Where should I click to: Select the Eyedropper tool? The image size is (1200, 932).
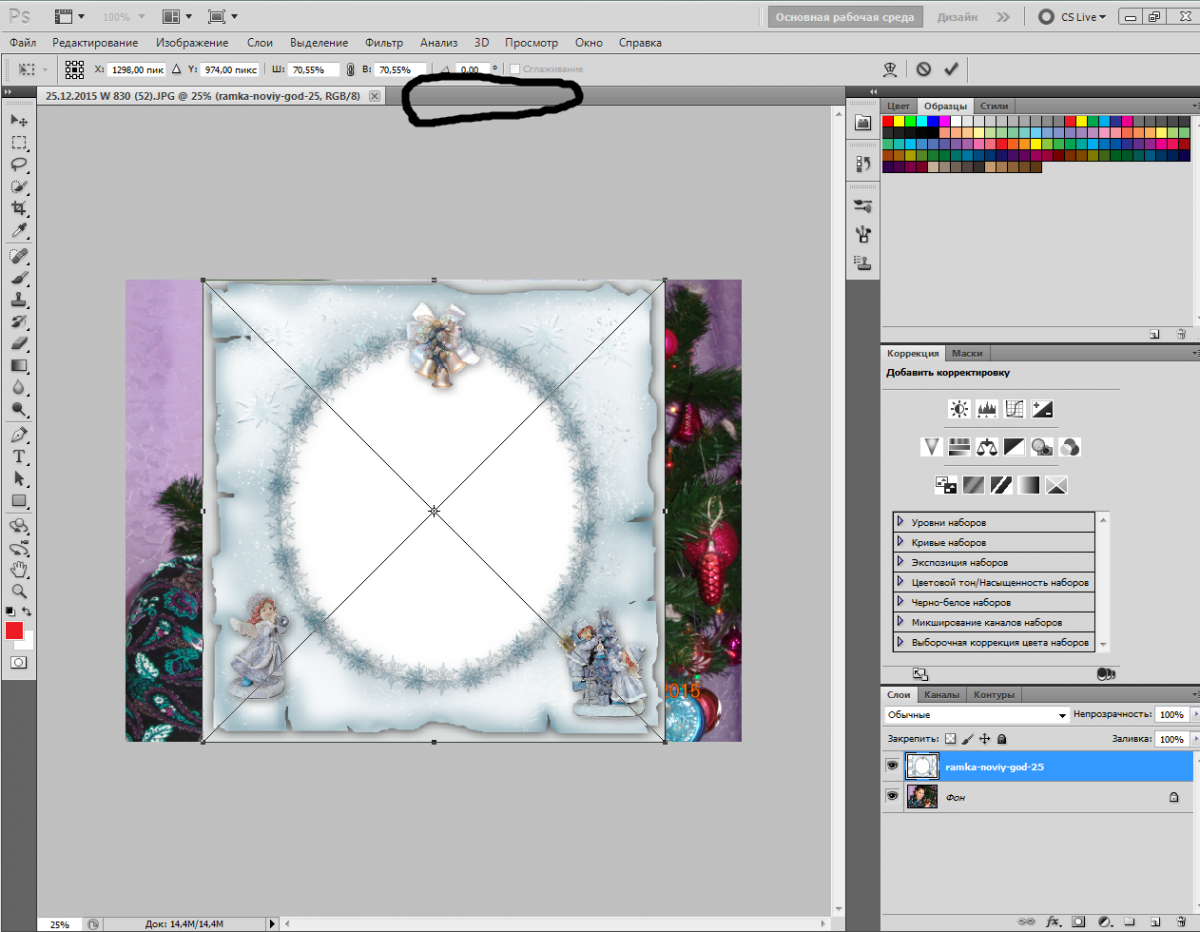[19, 231]
